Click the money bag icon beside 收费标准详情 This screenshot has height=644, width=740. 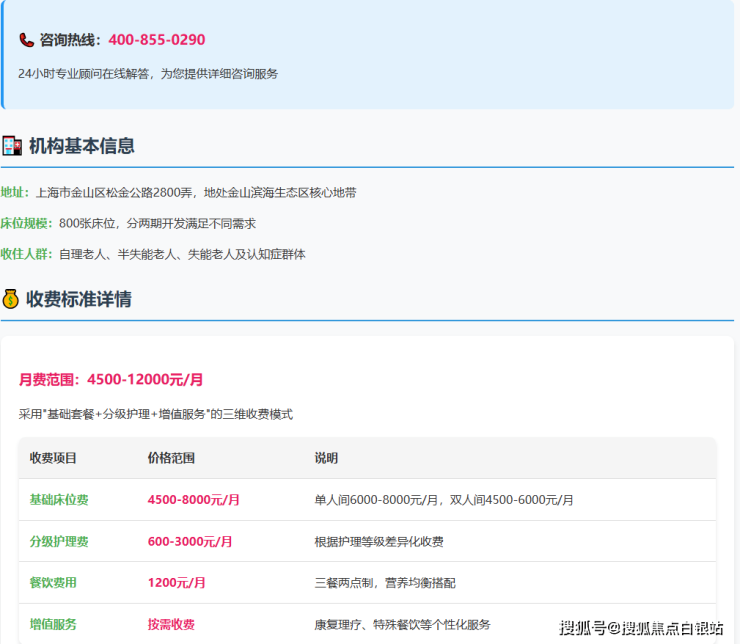tap(11, 299)
